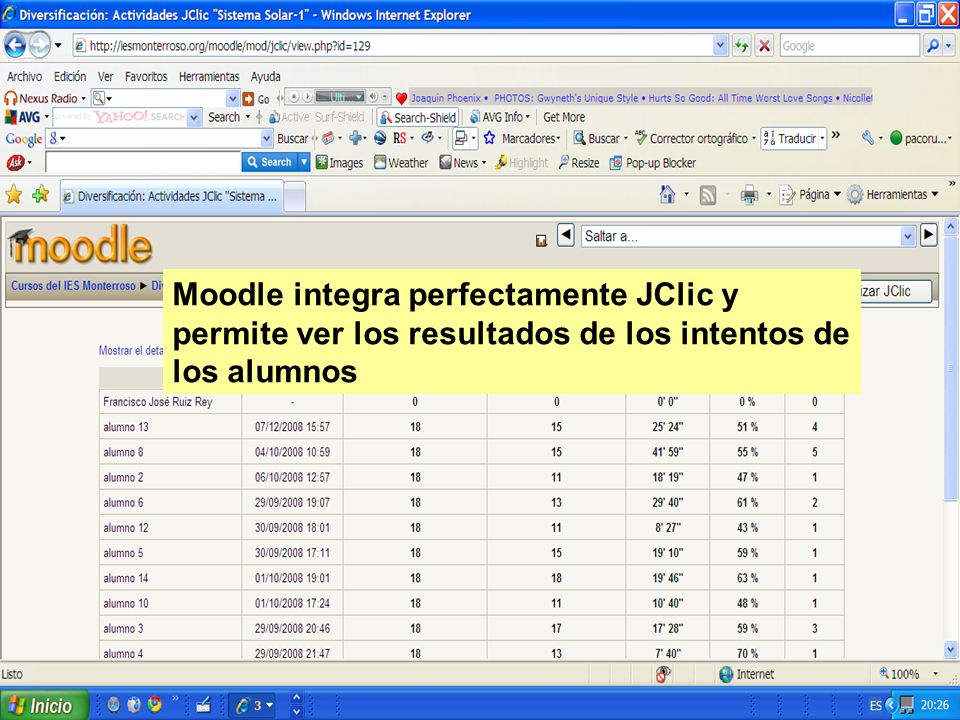Click the Chrome icon in quick launch

(x=156, y=705)
